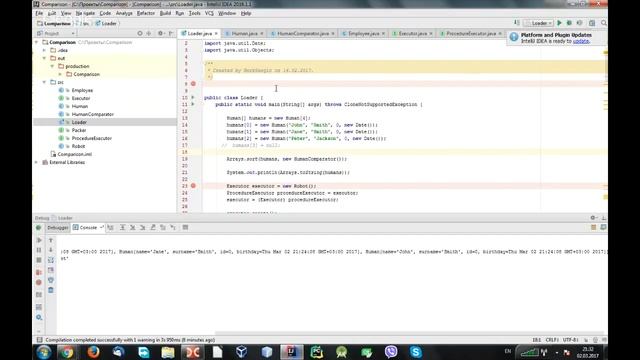640x360 pixels.
Task: Toggle breakpoint on line 8
Action: click(x=193, y=84)
